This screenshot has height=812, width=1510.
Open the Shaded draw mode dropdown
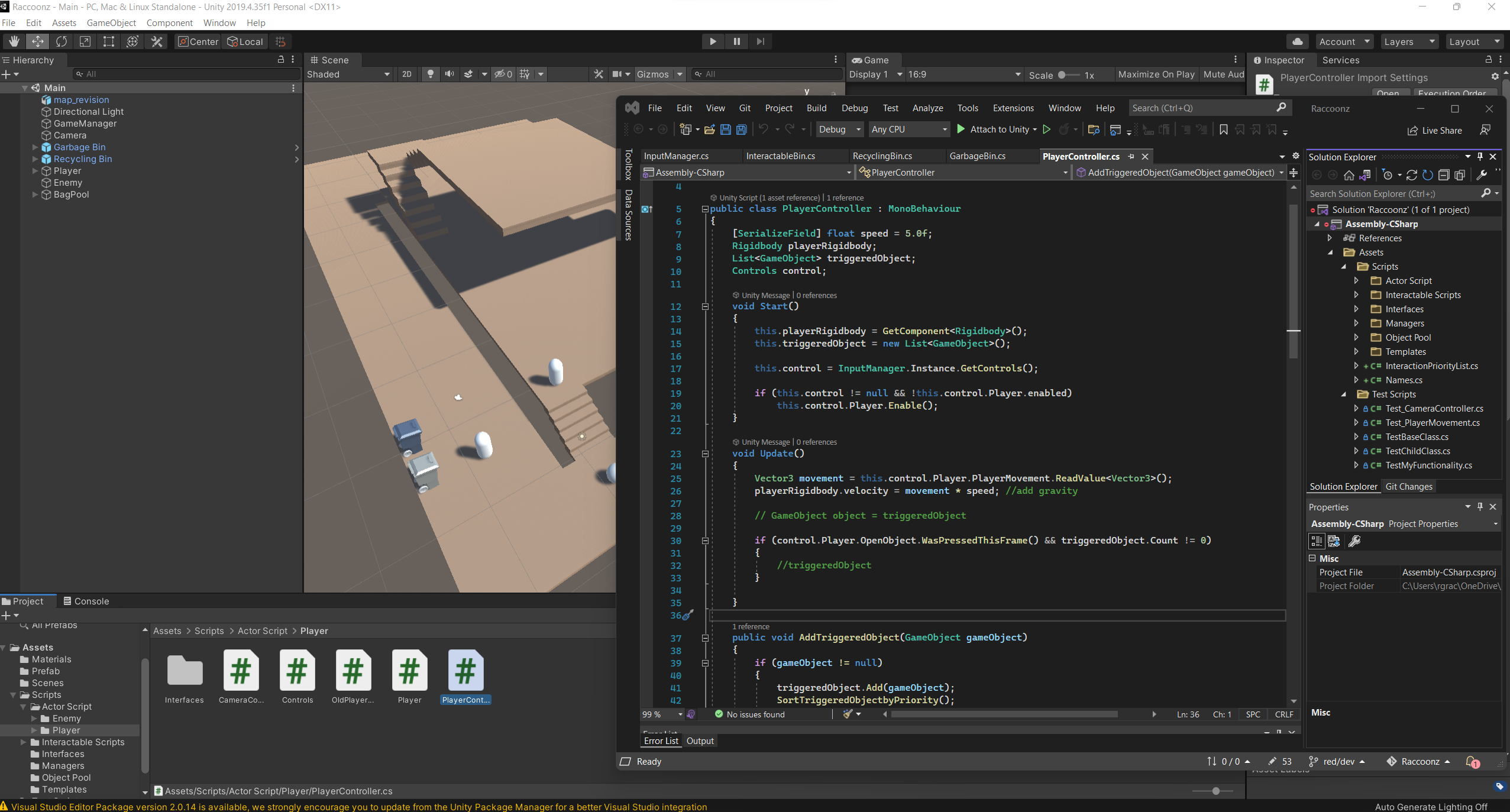point(349,74)
